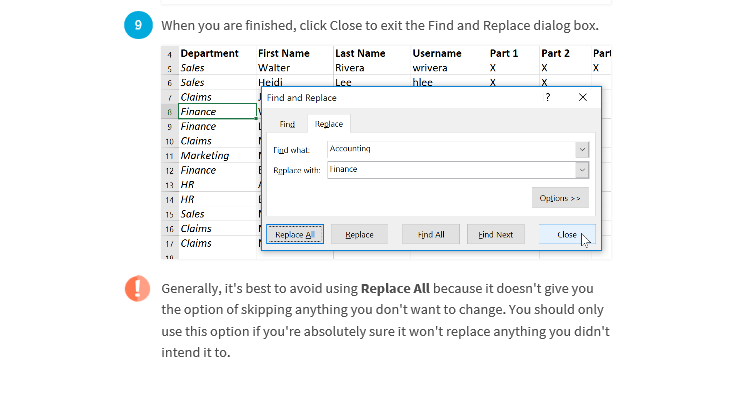735x412 pixels.
Task: Click the Replace button
Action: 360,234
